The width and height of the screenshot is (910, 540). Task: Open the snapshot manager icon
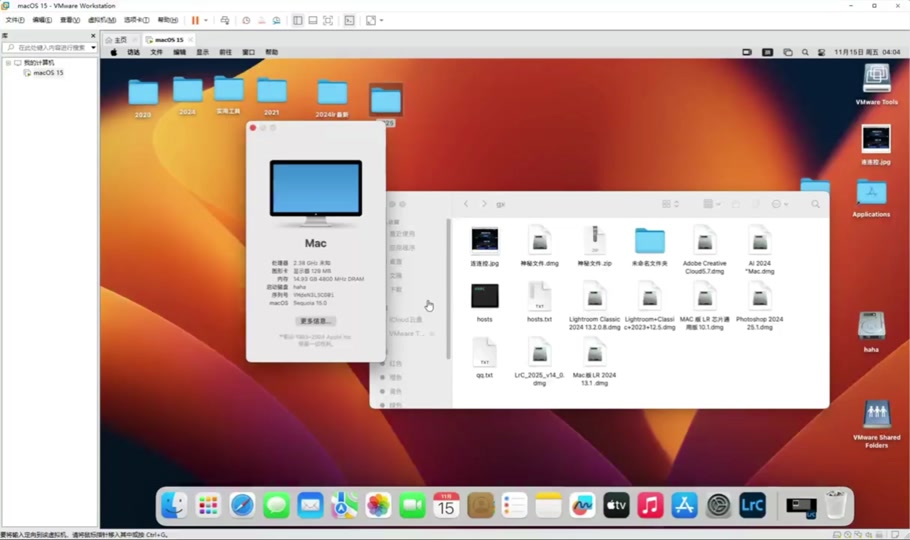pos(276,20)
